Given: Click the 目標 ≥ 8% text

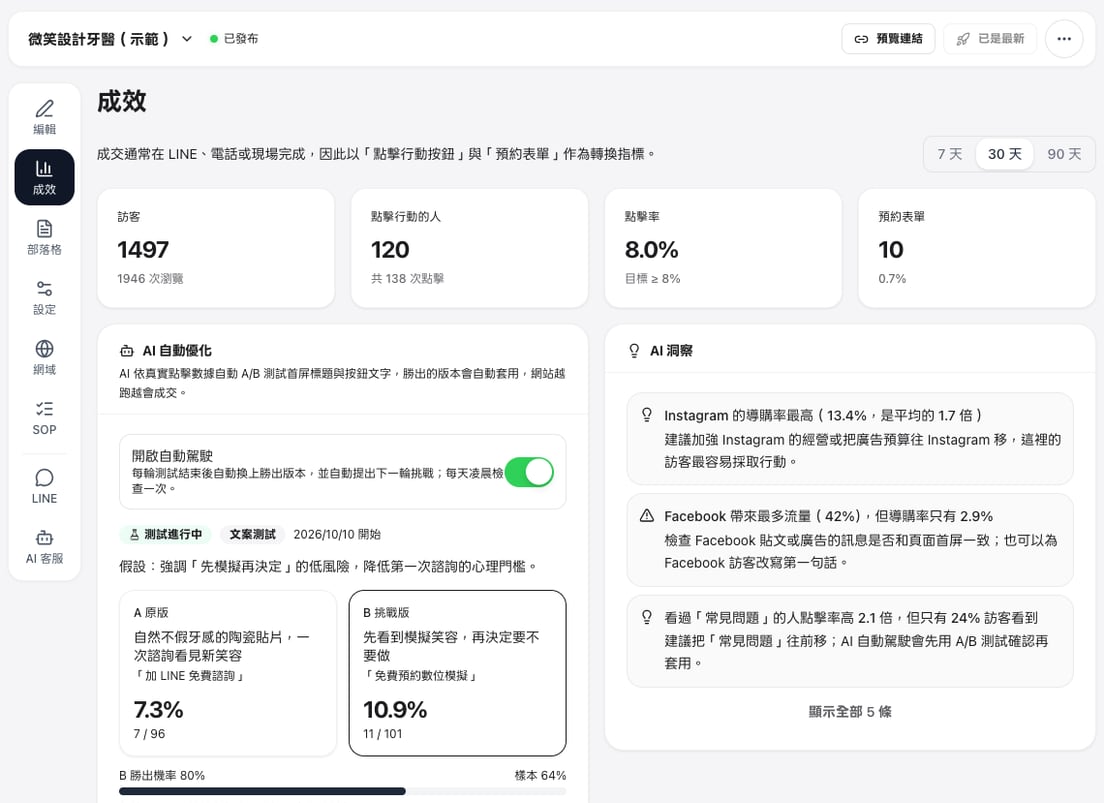Looking at the screenshot, I should click(653, 279).
